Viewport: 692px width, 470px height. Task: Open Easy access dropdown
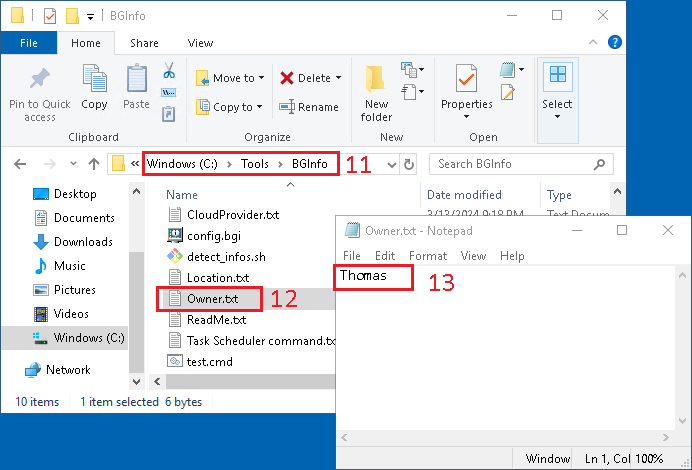coord(412,92)
